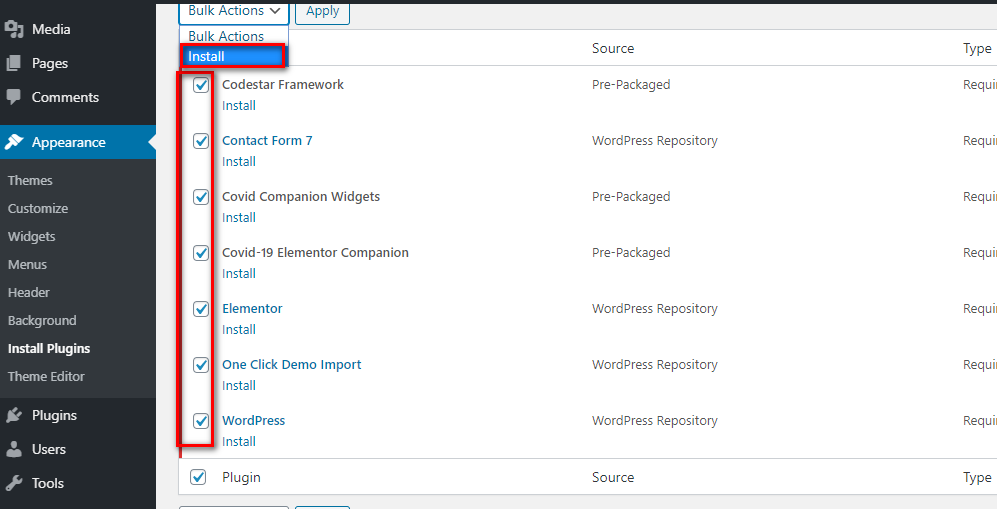Open Install Plugins submenu item
This screenshot has width=997, height=509.
point(49,348)
